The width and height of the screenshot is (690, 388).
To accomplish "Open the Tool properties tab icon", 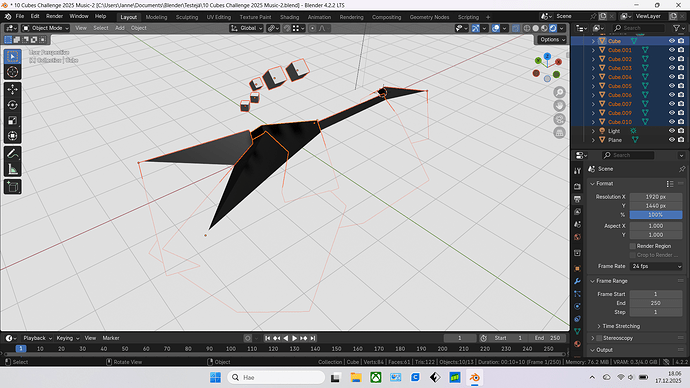I will [x=577, y=171].
